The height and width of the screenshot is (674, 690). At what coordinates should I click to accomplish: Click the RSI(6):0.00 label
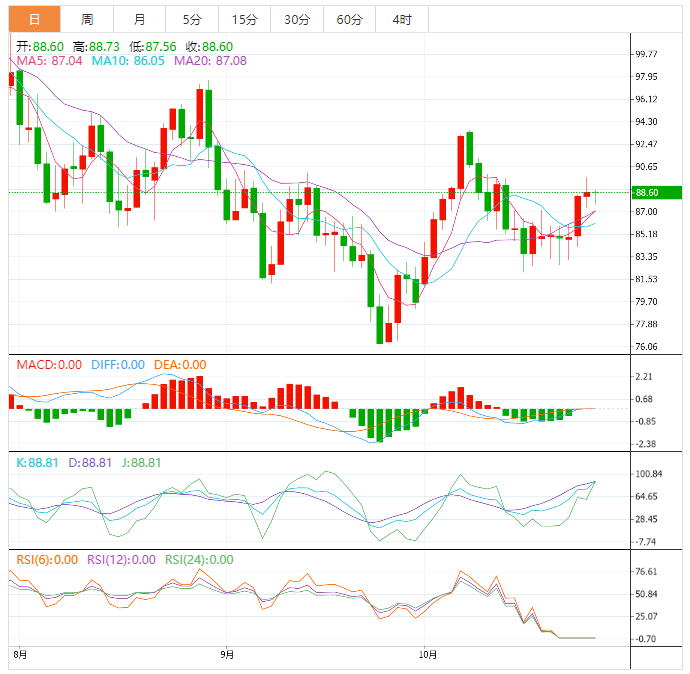coord(47,560)
